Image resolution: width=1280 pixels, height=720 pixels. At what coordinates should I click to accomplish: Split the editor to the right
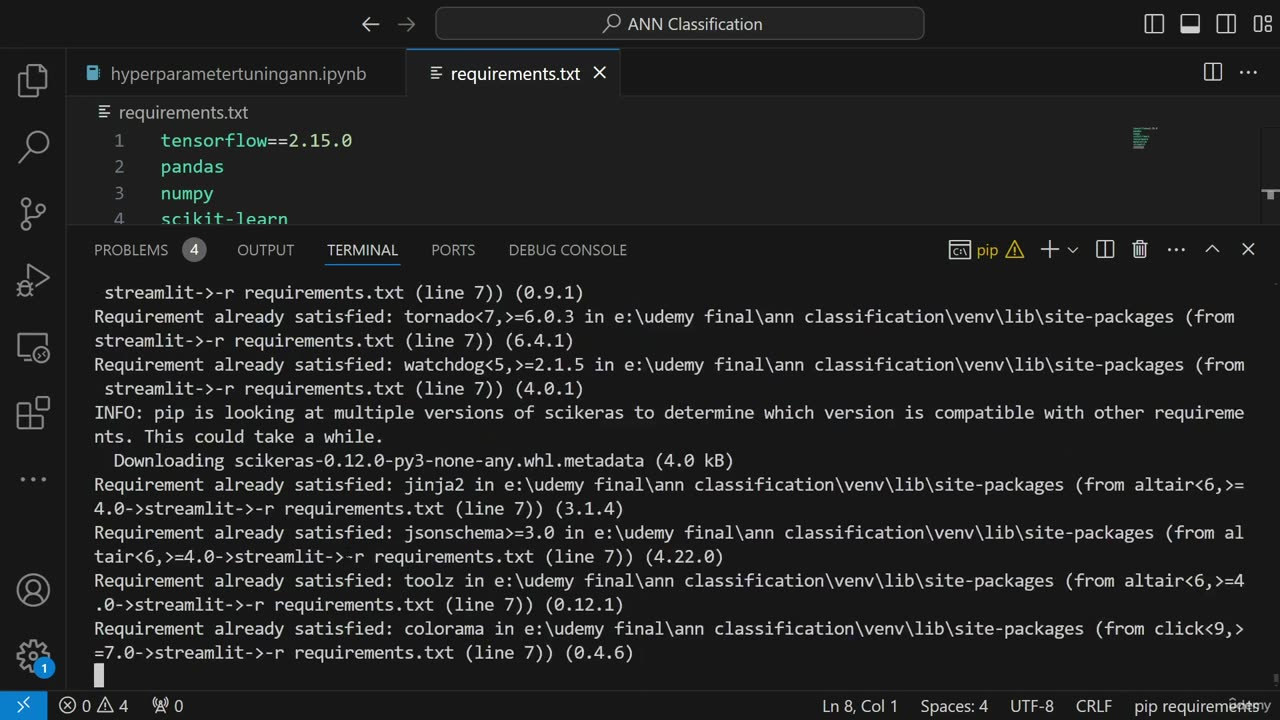tap(1213, 72)
